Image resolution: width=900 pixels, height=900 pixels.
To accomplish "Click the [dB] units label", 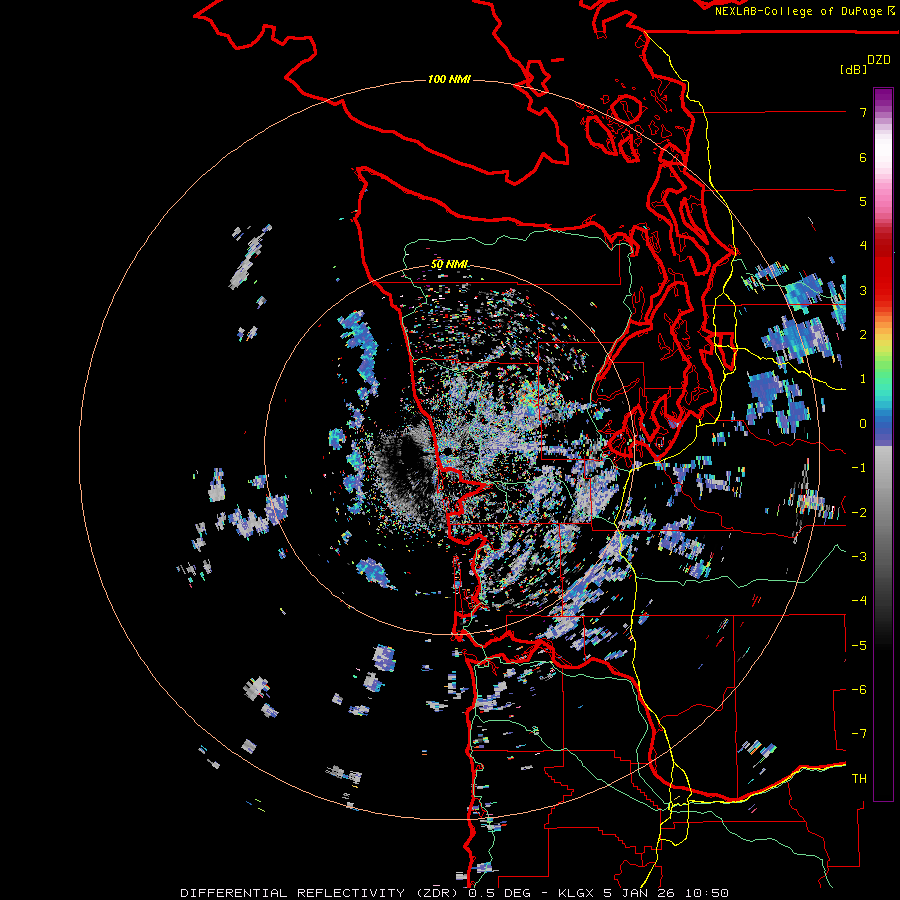I will (x=854, y=70).
